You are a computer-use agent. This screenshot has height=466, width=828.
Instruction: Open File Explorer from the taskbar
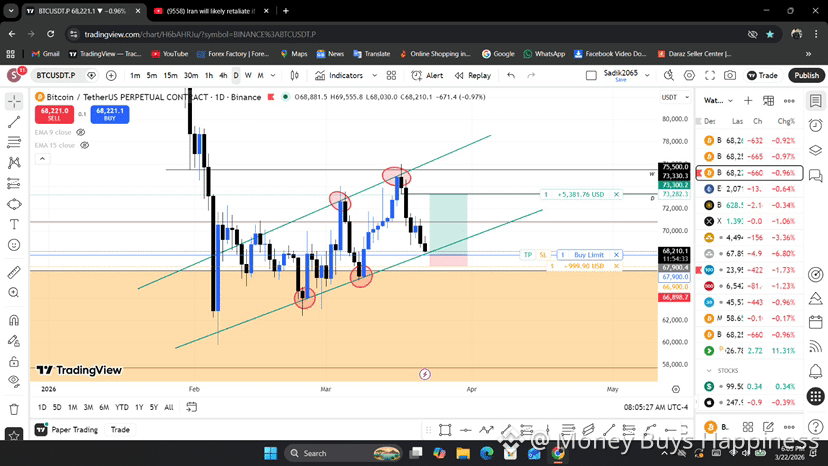click(463, 453)
